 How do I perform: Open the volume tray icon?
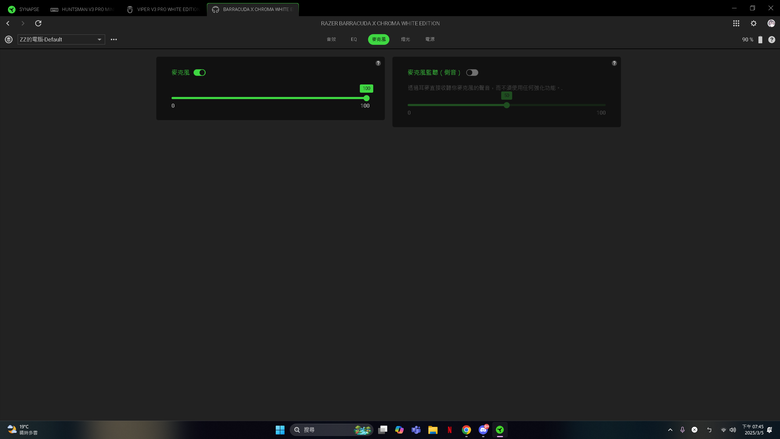(733, 430)
